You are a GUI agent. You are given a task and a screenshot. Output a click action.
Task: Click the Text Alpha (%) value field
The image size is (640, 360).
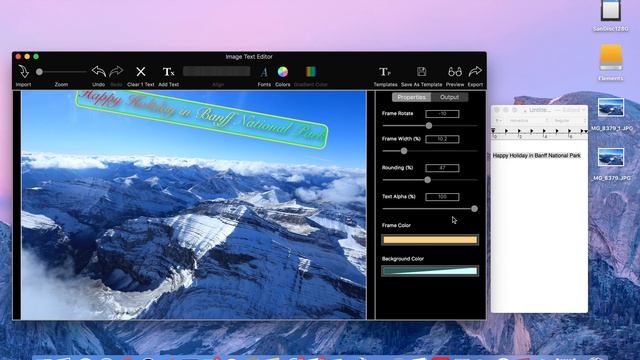coord(442,197)
